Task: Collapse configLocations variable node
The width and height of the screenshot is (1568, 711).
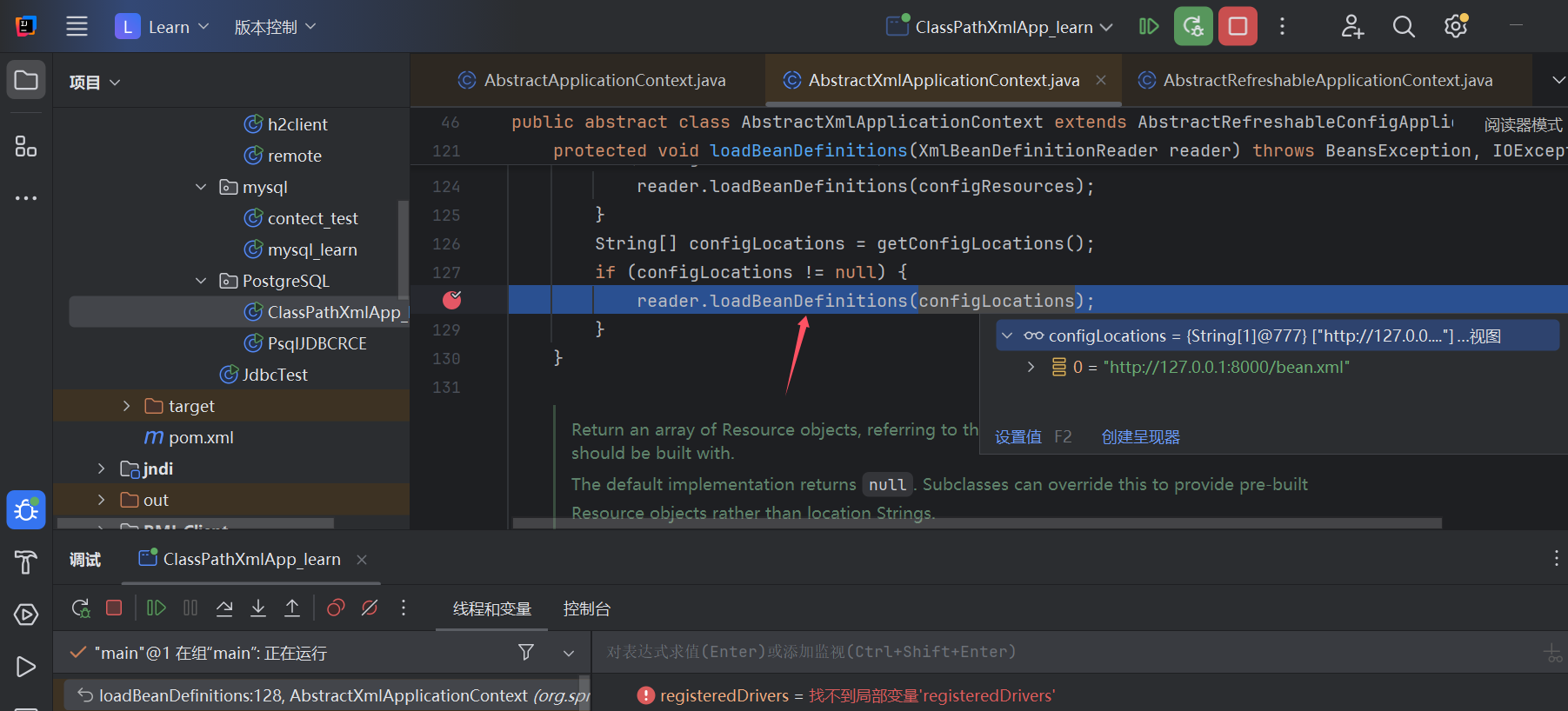Action: tap(1007, 336)
